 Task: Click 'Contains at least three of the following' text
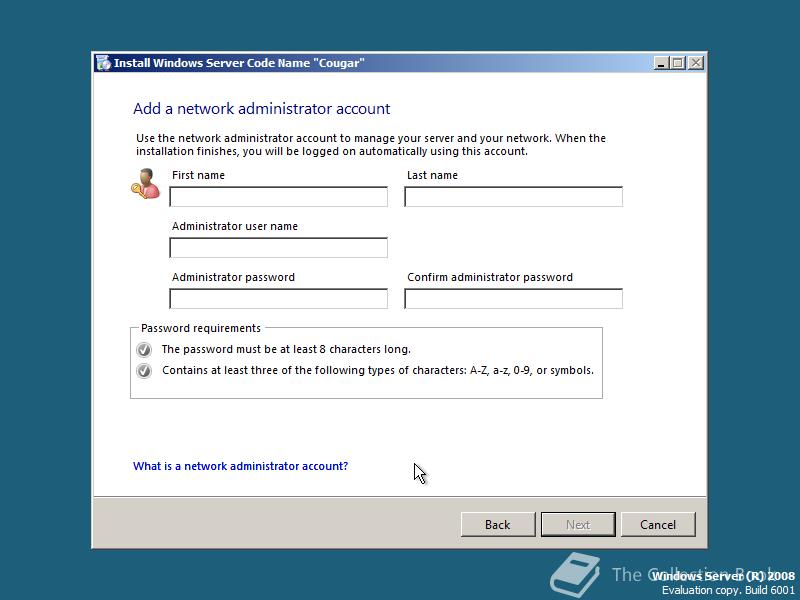(378, 370)
